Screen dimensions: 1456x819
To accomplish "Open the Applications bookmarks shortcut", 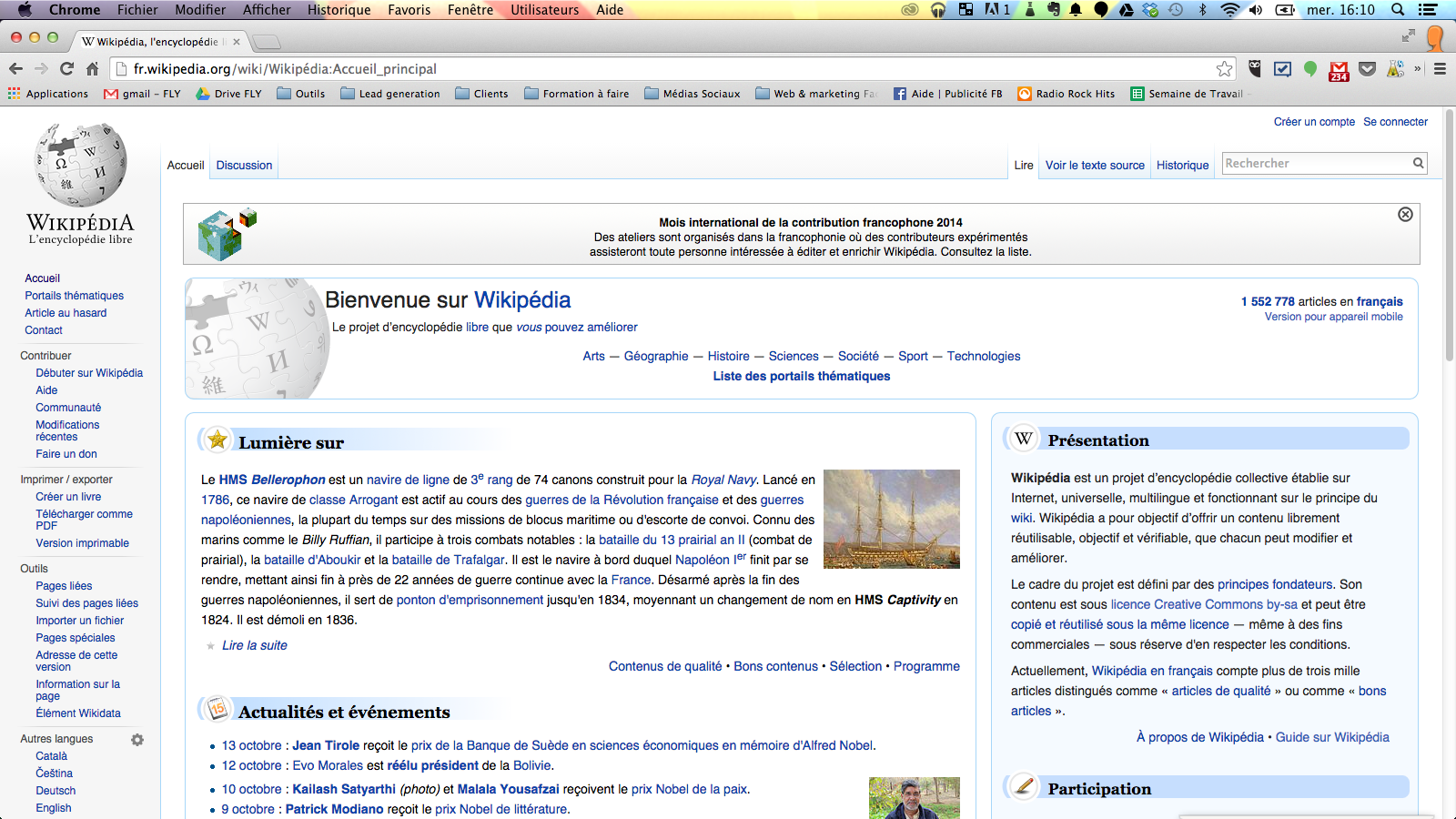I will point(48,94).
